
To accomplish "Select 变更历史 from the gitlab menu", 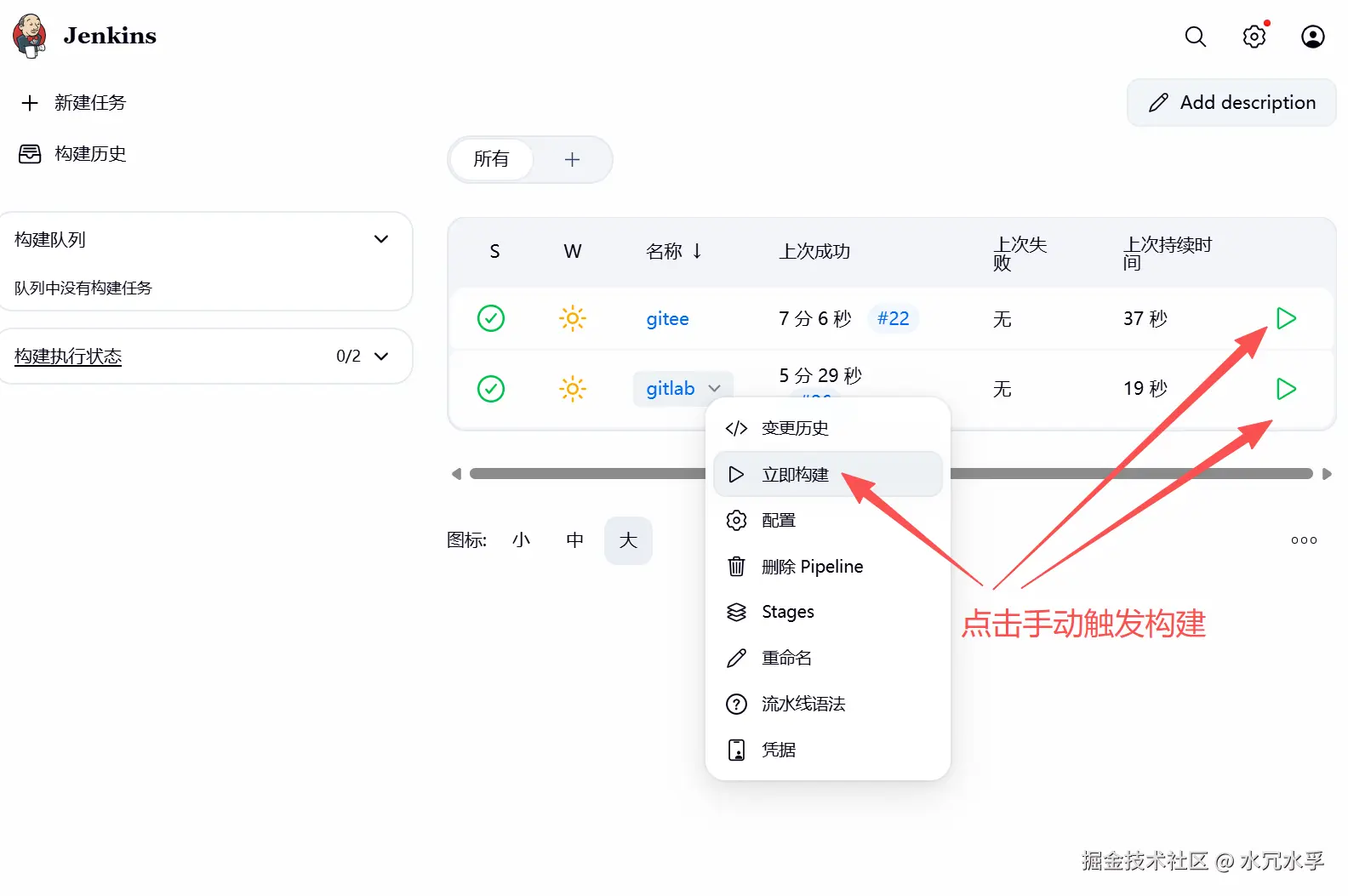I will 827,428.
